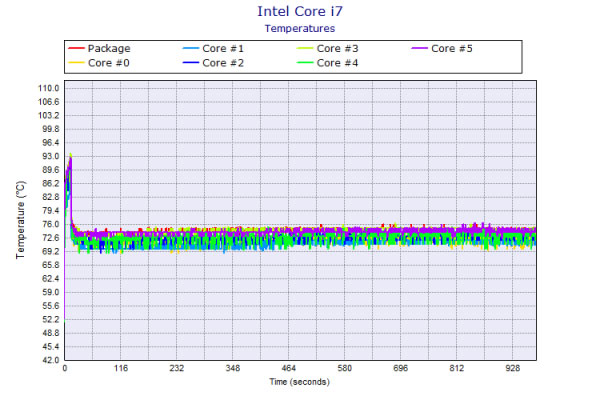The width and height of the screenshot is (600, 400).
Task: Click the 93.0 y-axis label
Action: [51, 156]
